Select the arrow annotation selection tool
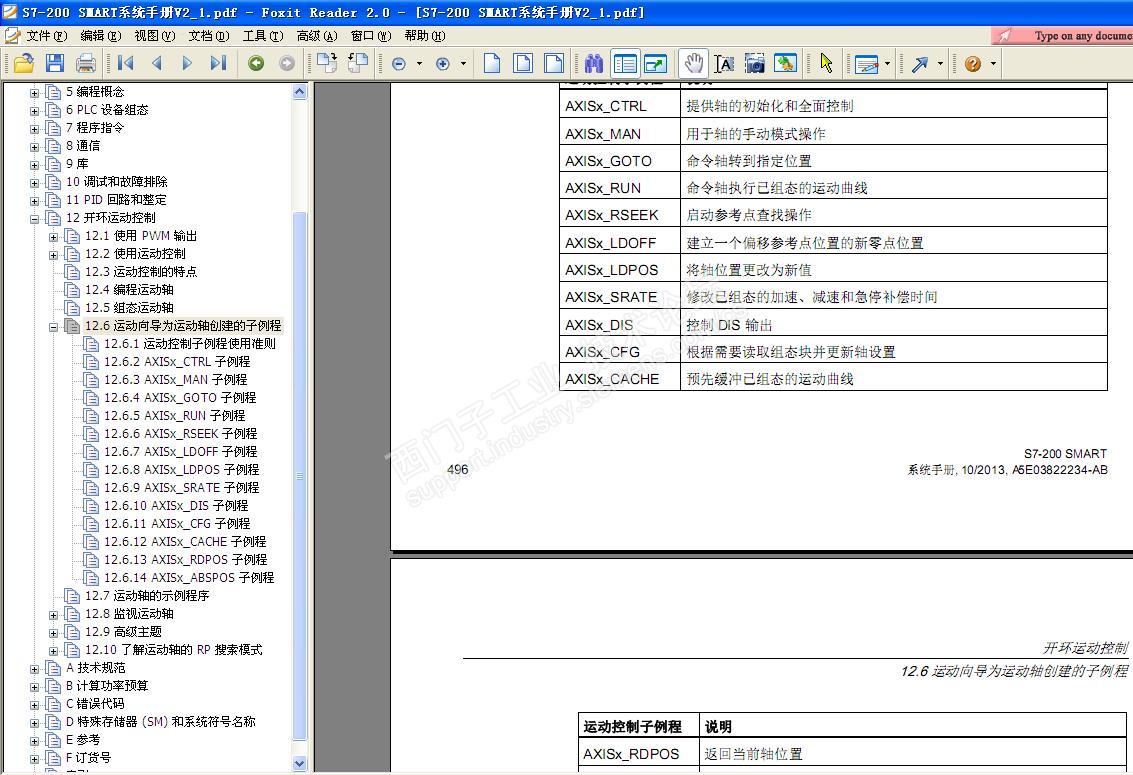The height and width of the screenshot is (775, 1133). 827,64
